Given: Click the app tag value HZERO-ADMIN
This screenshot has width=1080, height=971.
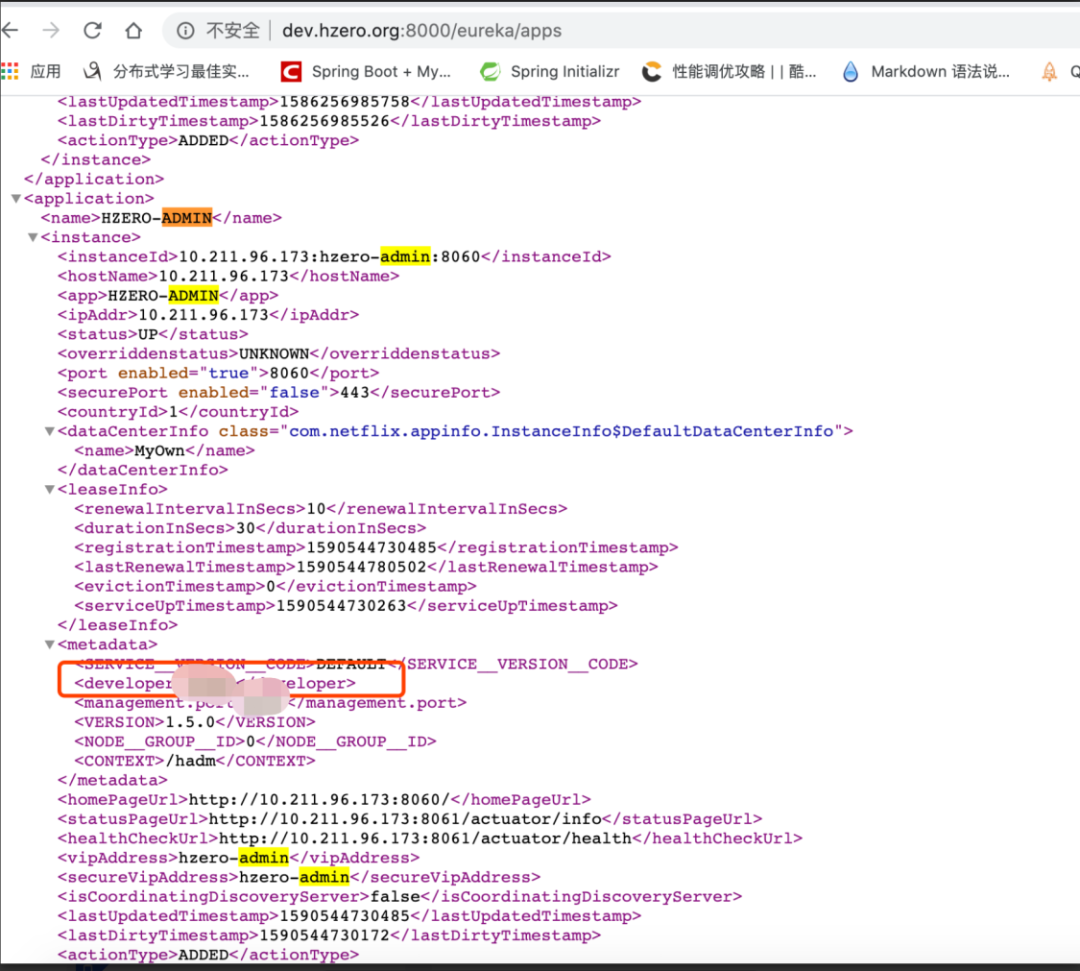Looking at the screenshot, I should (x=163, y=295).
